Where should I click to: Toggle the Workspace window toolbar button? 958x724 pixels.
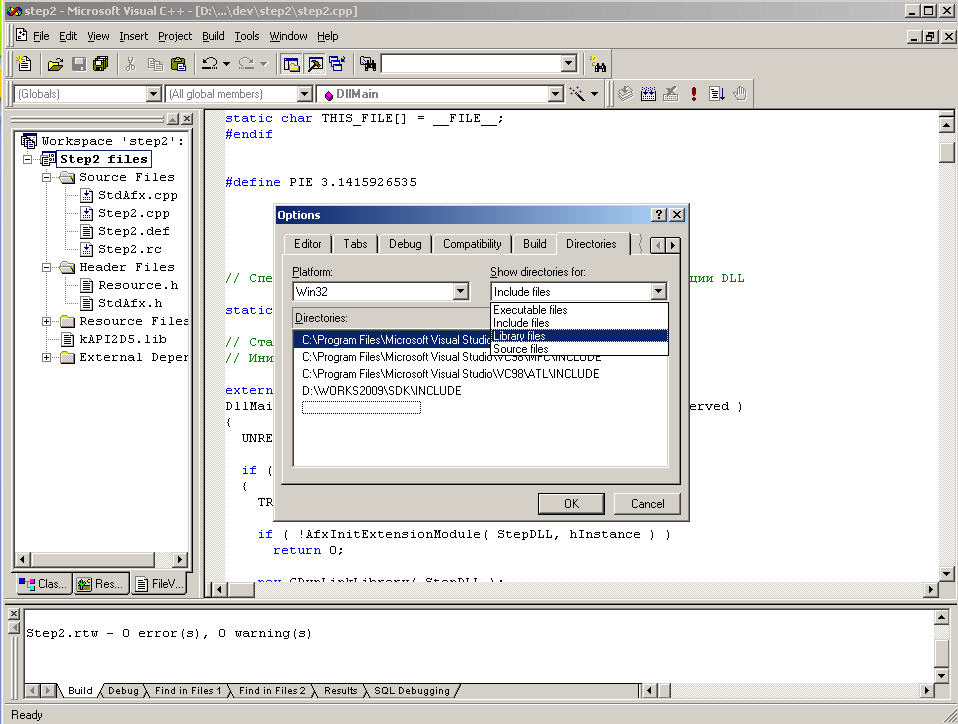coord(291,64)
